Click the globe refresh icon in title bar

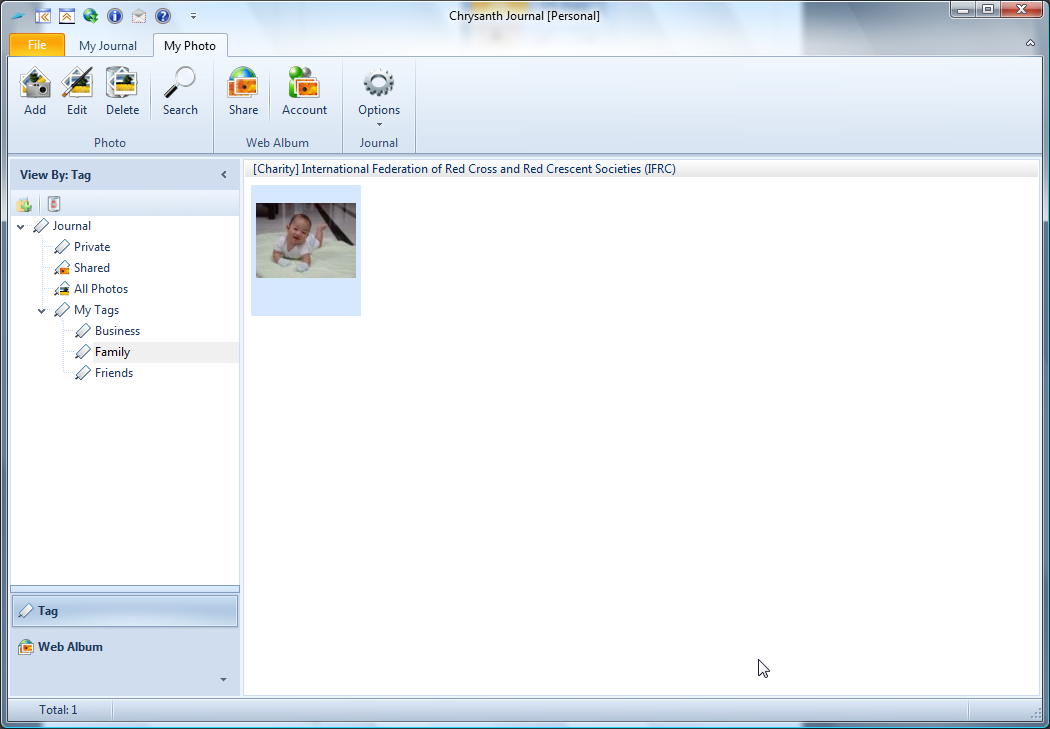(91, 16)
